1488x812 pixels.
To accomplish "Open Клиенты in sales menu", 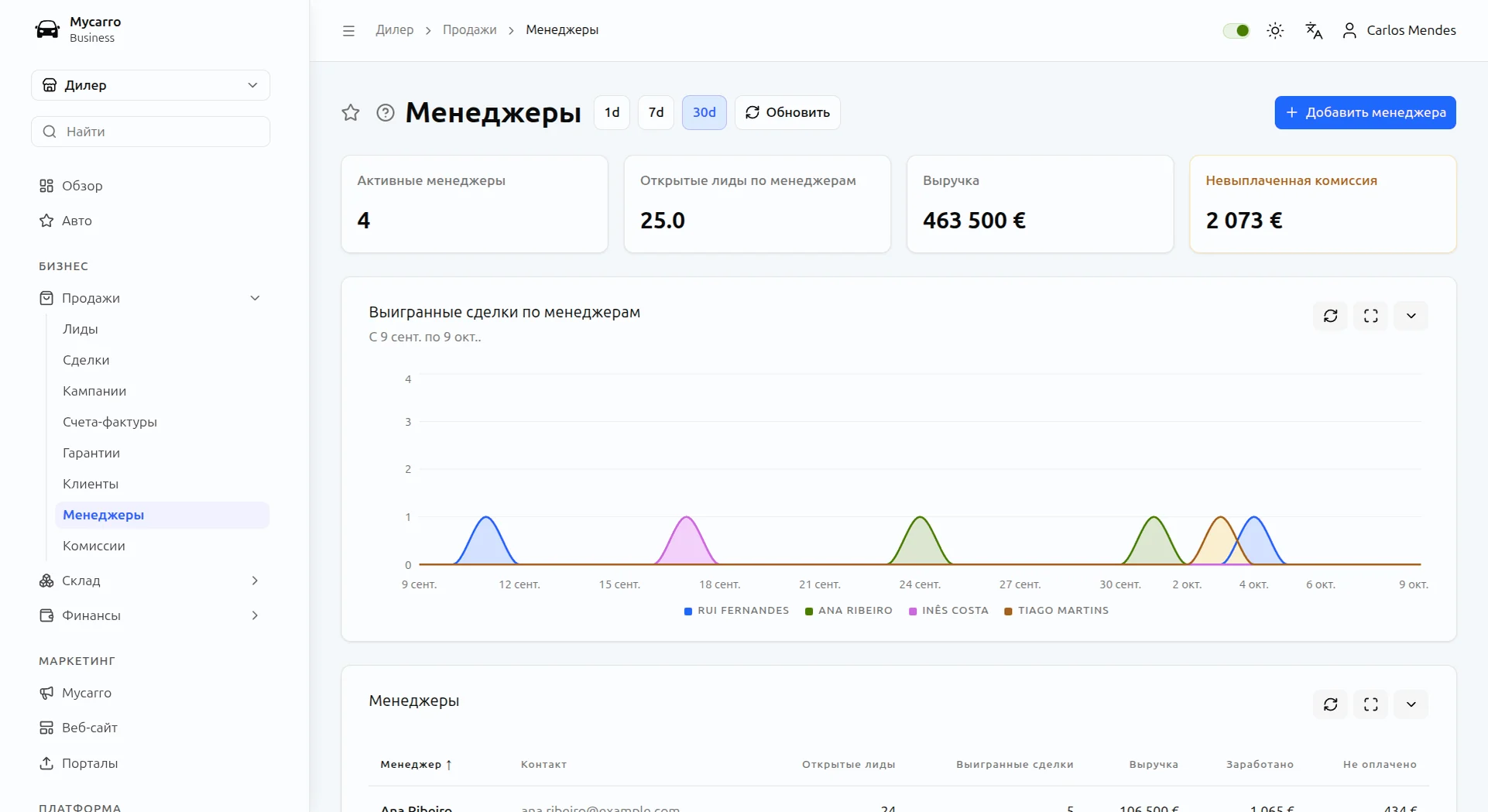I will tap(162, 484).
